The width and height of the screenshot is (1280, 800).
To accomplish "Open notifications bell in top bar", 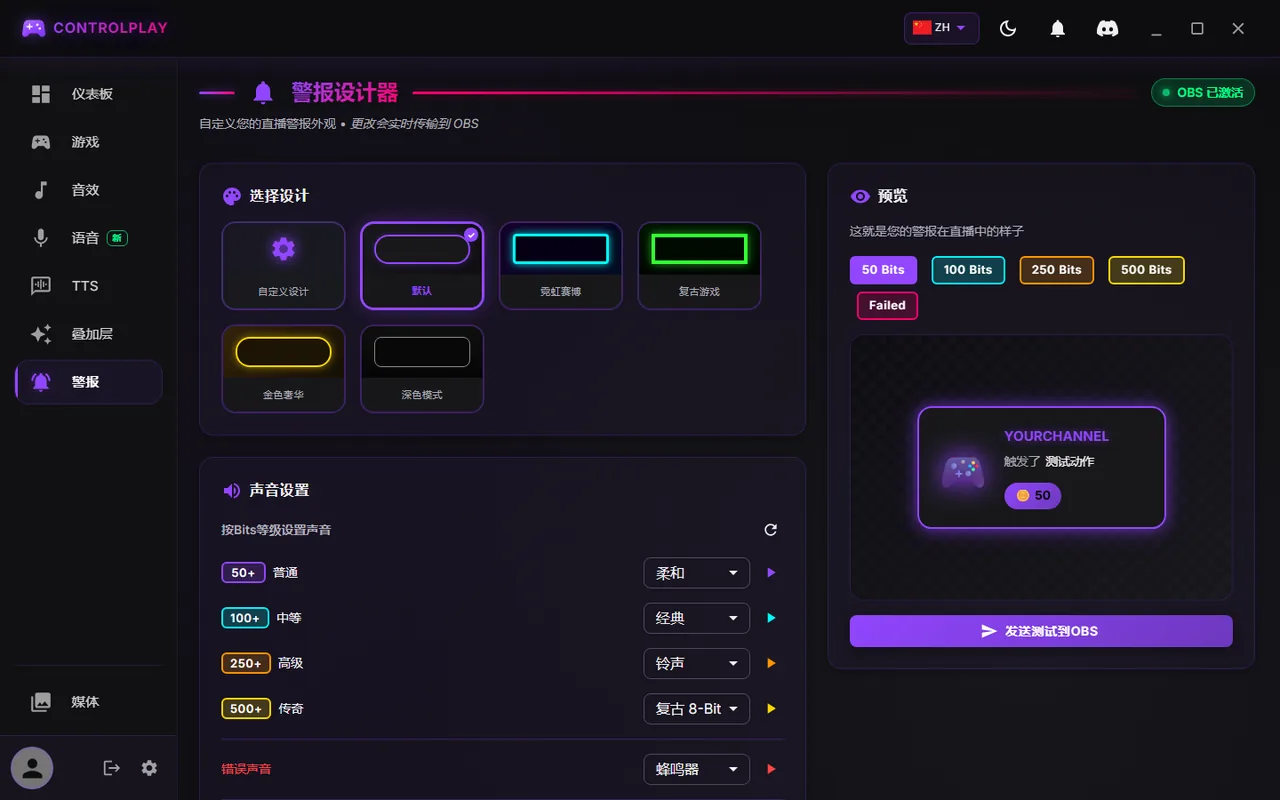I will click(x=1057, y=29).
